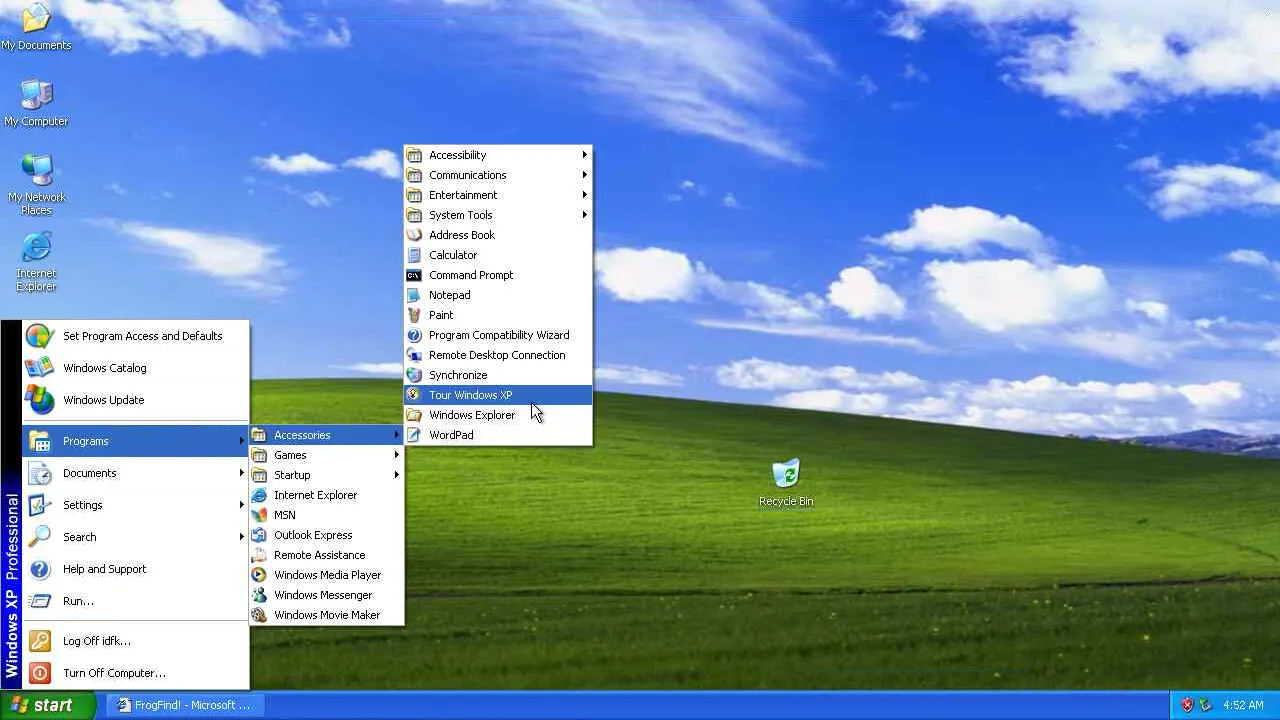1280x720 pixels.
Task: Expand the Startup submenu arrow
Action: [397, 475]
